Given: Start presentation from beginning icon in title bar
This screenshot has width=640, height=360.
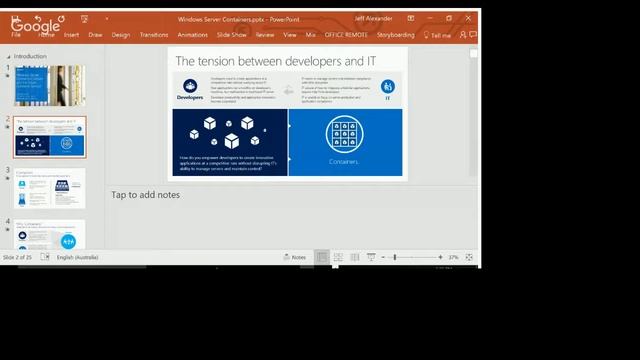Looking at the screenshot, I should pos(84,19).
